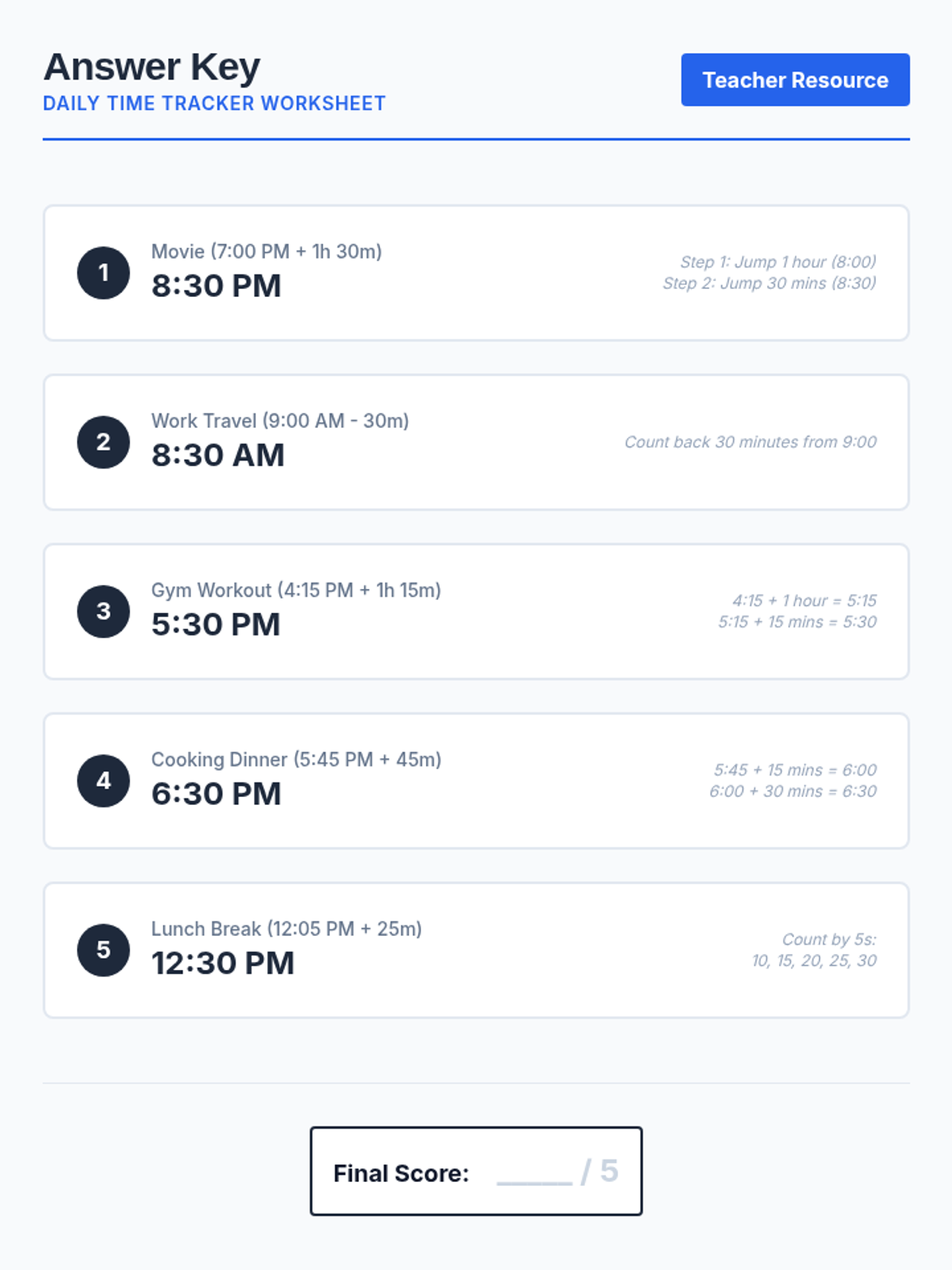Click the 'Count back 30 minutes' hint
This screenshot has height=1270, width=952.
[x=750, y=442]
